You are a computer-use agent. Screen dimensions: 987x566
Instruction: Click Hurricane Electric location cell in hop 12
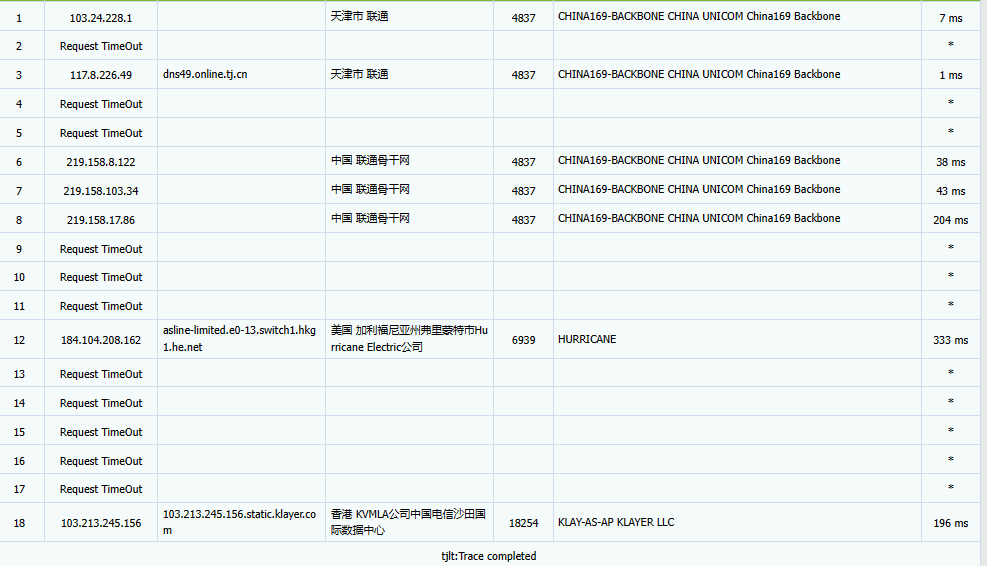tap(409, 338)
